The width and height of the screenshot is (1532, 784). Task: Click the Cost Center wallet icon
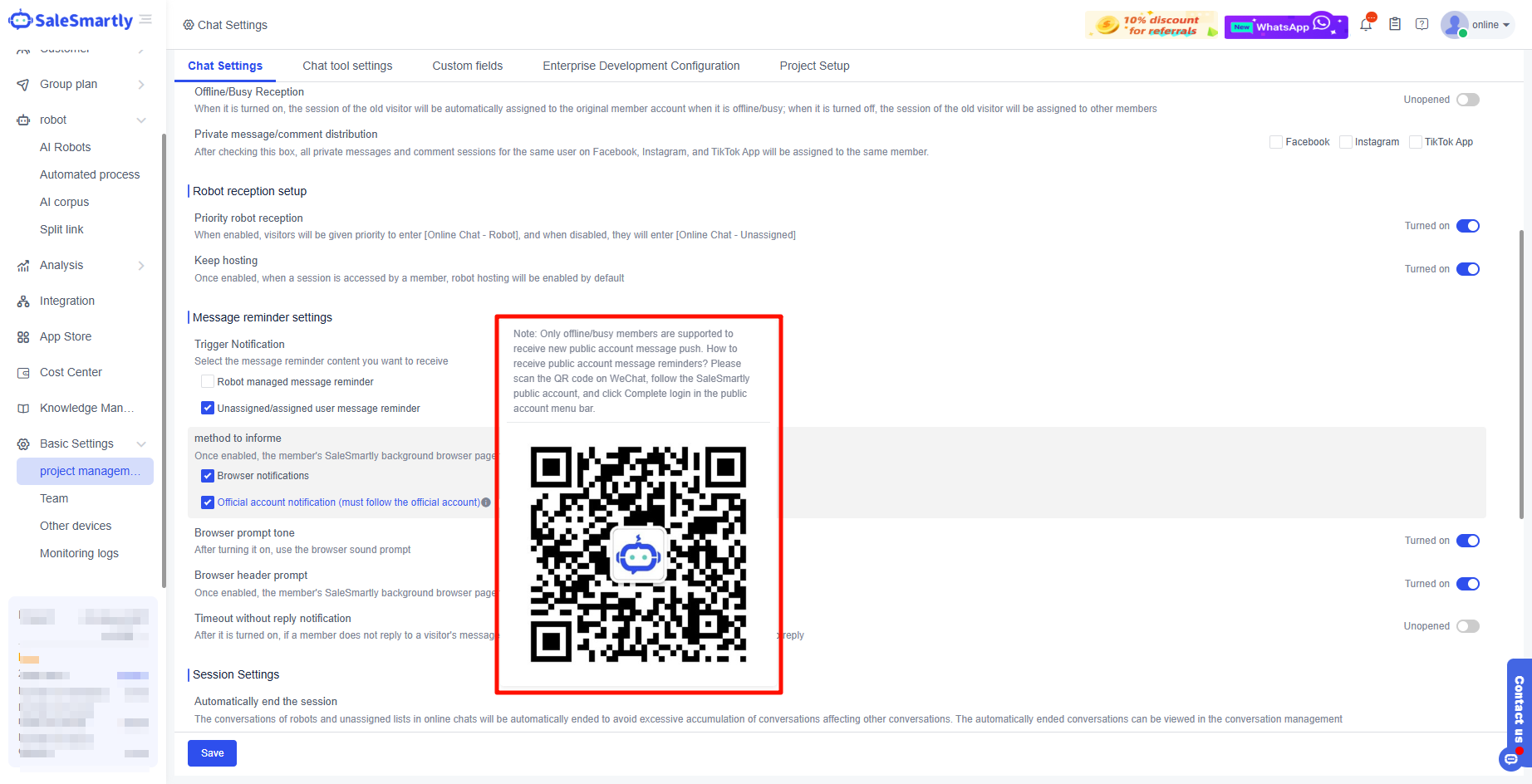coord(23,373)
